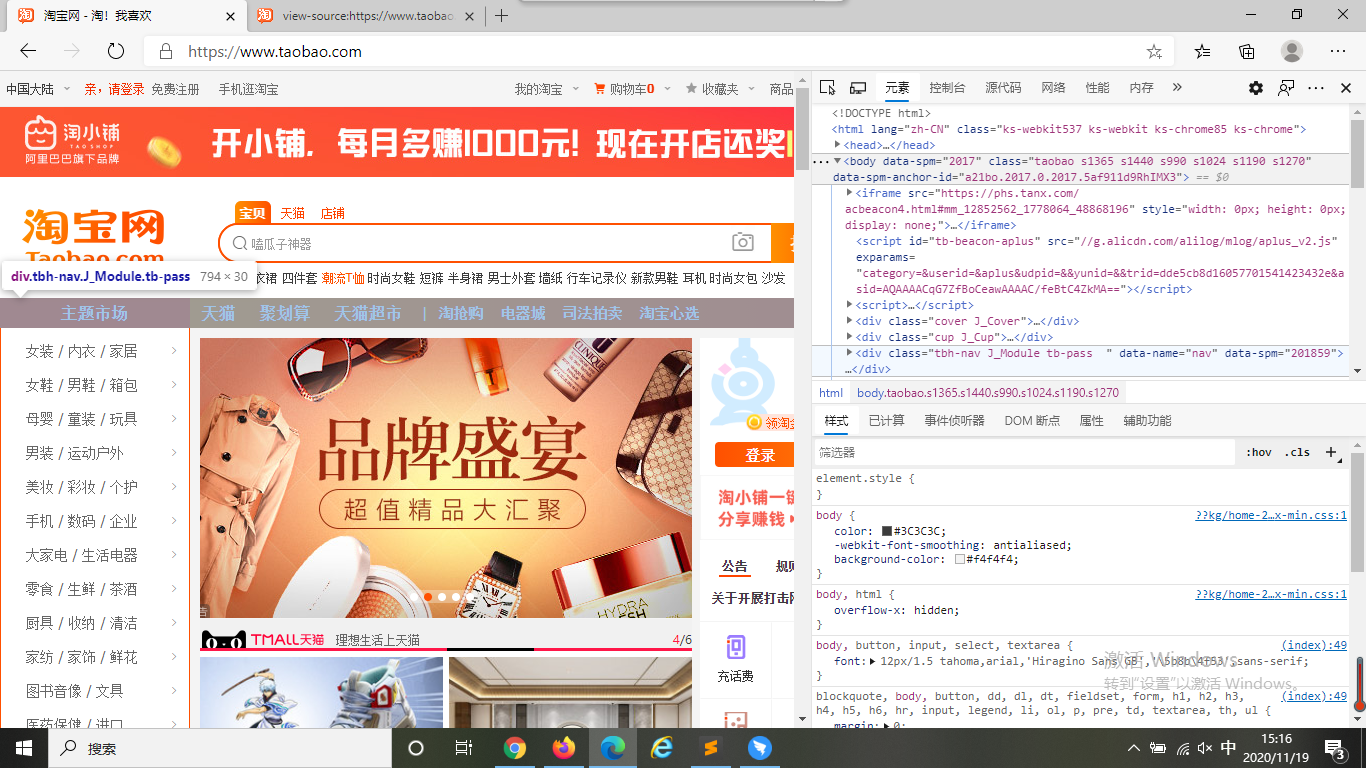1366x768 pixels.
Task: Expand the font shorthand property triangle
Action: click(871, 661)
